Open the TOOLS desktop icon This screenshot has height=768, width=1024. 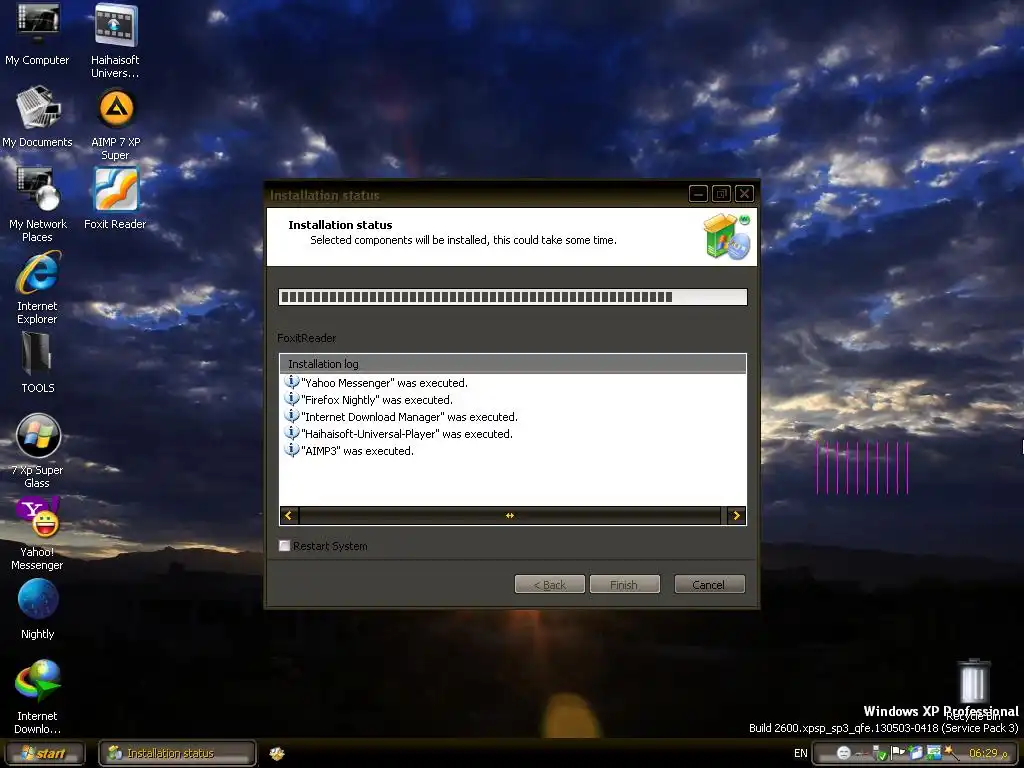[37, 362]
